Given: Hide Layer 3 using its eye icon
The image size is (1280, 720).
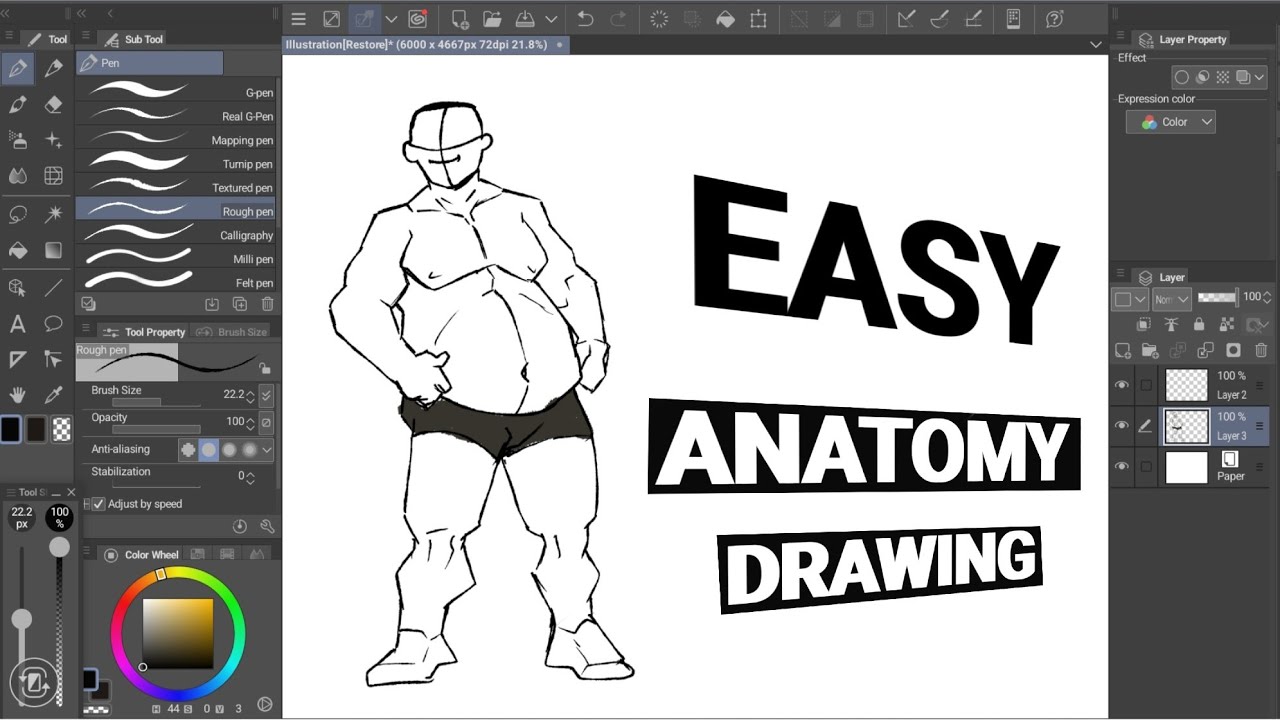Looking at the screenshot, I should (1122, 426).
